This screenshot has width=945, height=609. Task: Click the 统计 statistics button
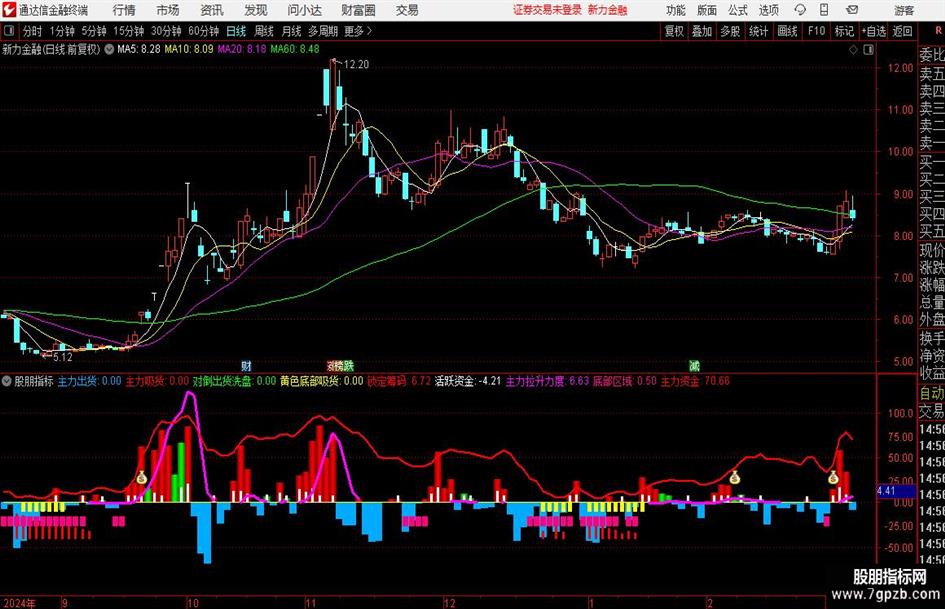click(758, 31)
